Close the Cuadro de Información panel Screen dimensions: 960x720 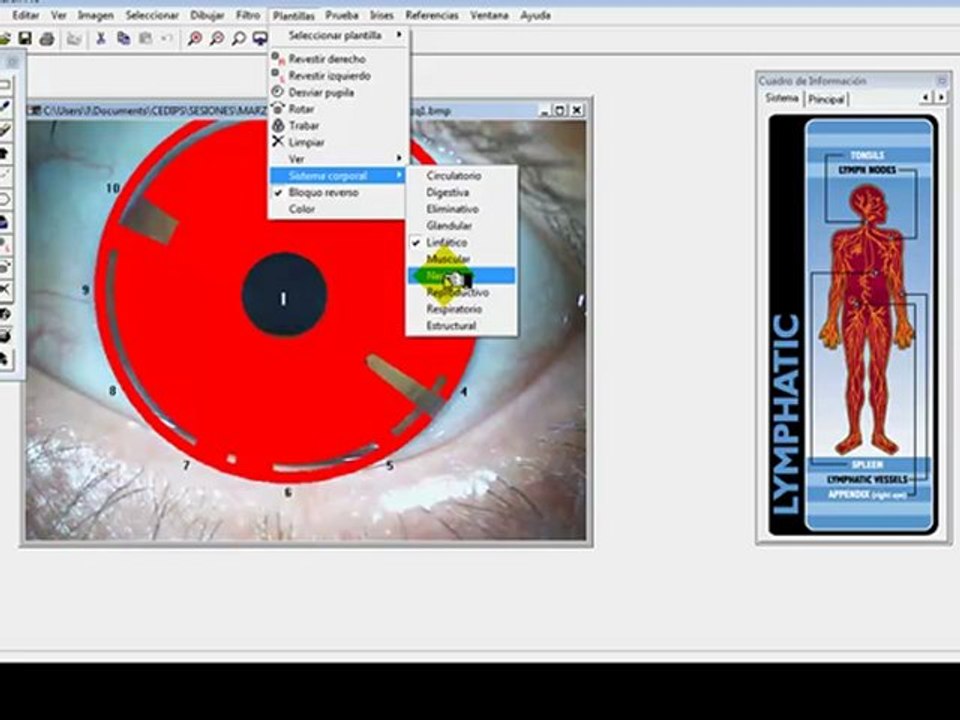pyautogui.click(x=942, y=80)
